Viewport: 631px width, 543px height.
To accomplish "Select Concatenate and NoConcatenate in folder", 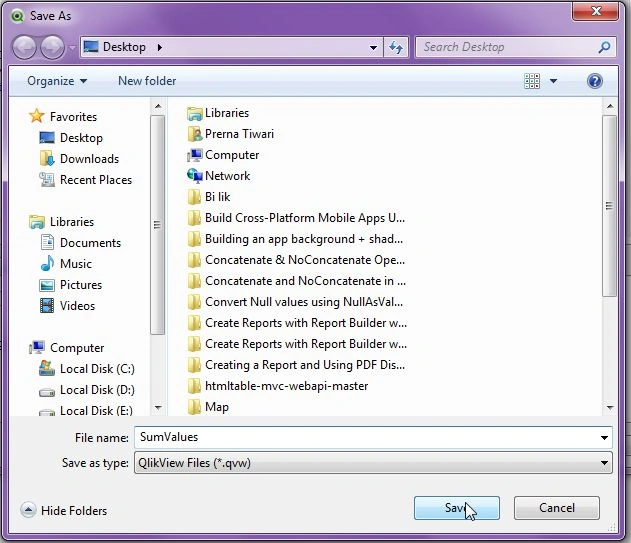I will coord(297,281).
